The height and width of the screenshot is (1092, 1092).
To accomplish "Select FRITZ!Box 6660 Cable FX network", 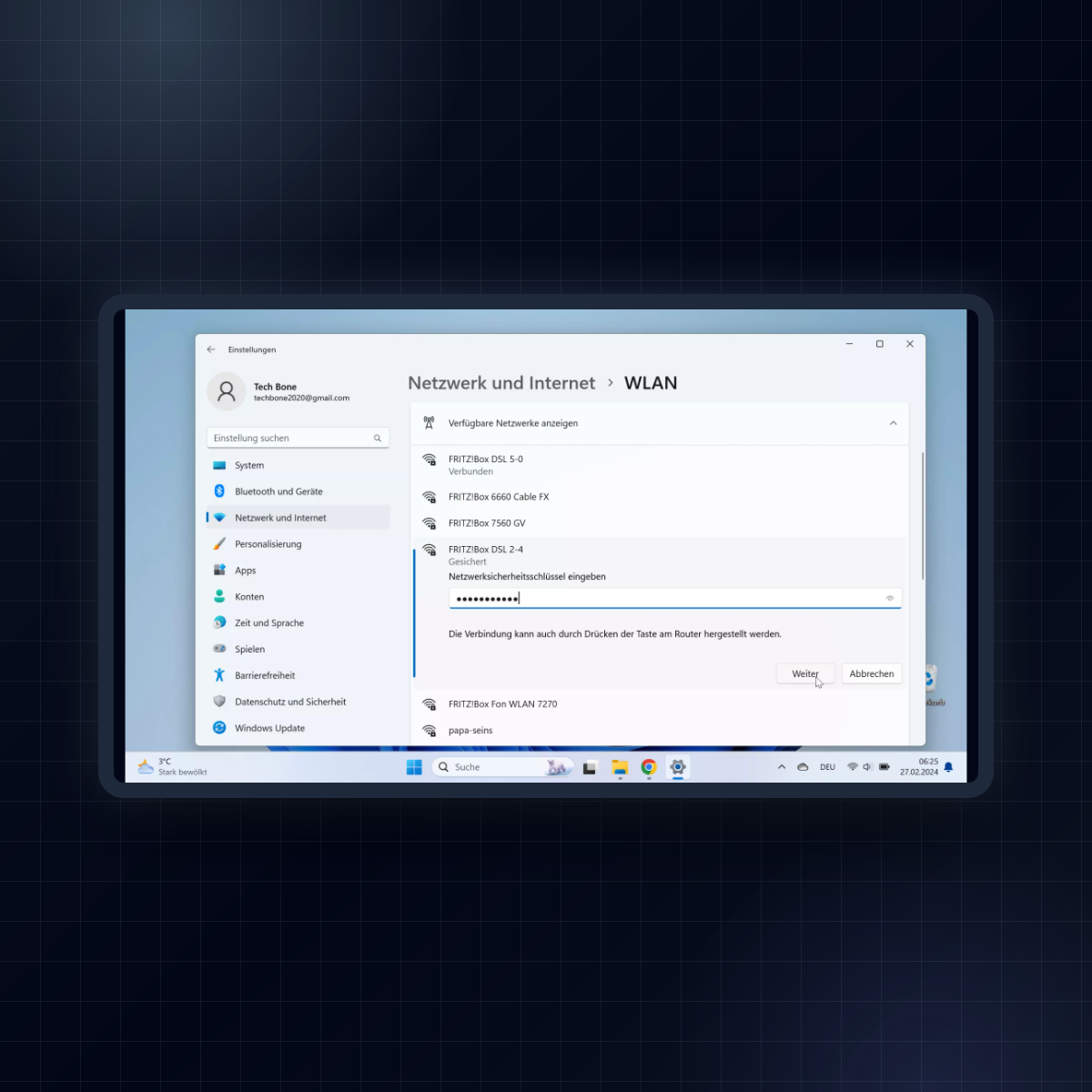I will point(660,497).
